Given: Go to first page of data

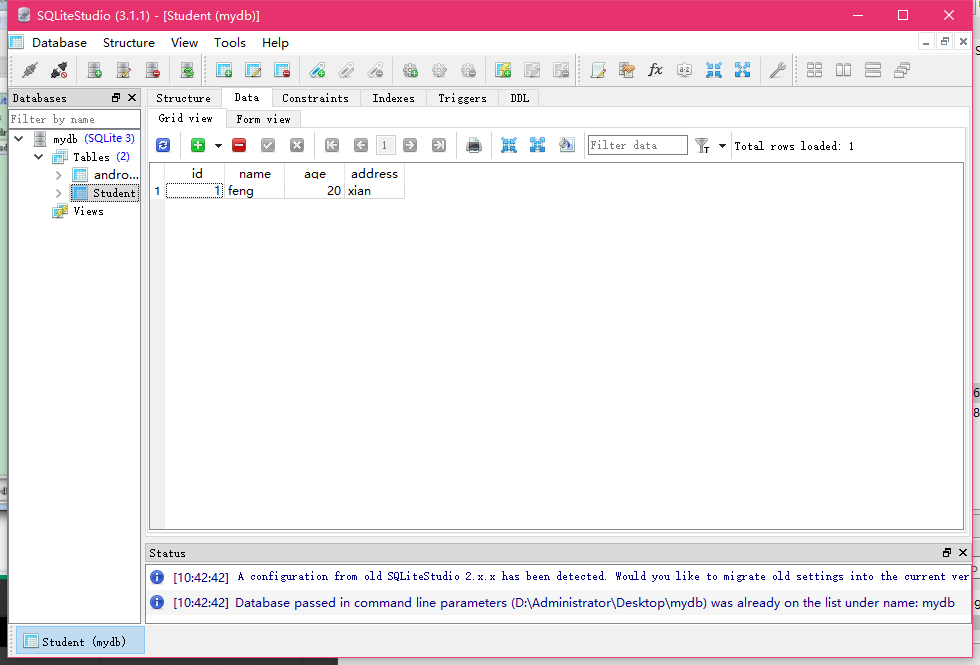Looking at the screenshot, I should [332, 145].
